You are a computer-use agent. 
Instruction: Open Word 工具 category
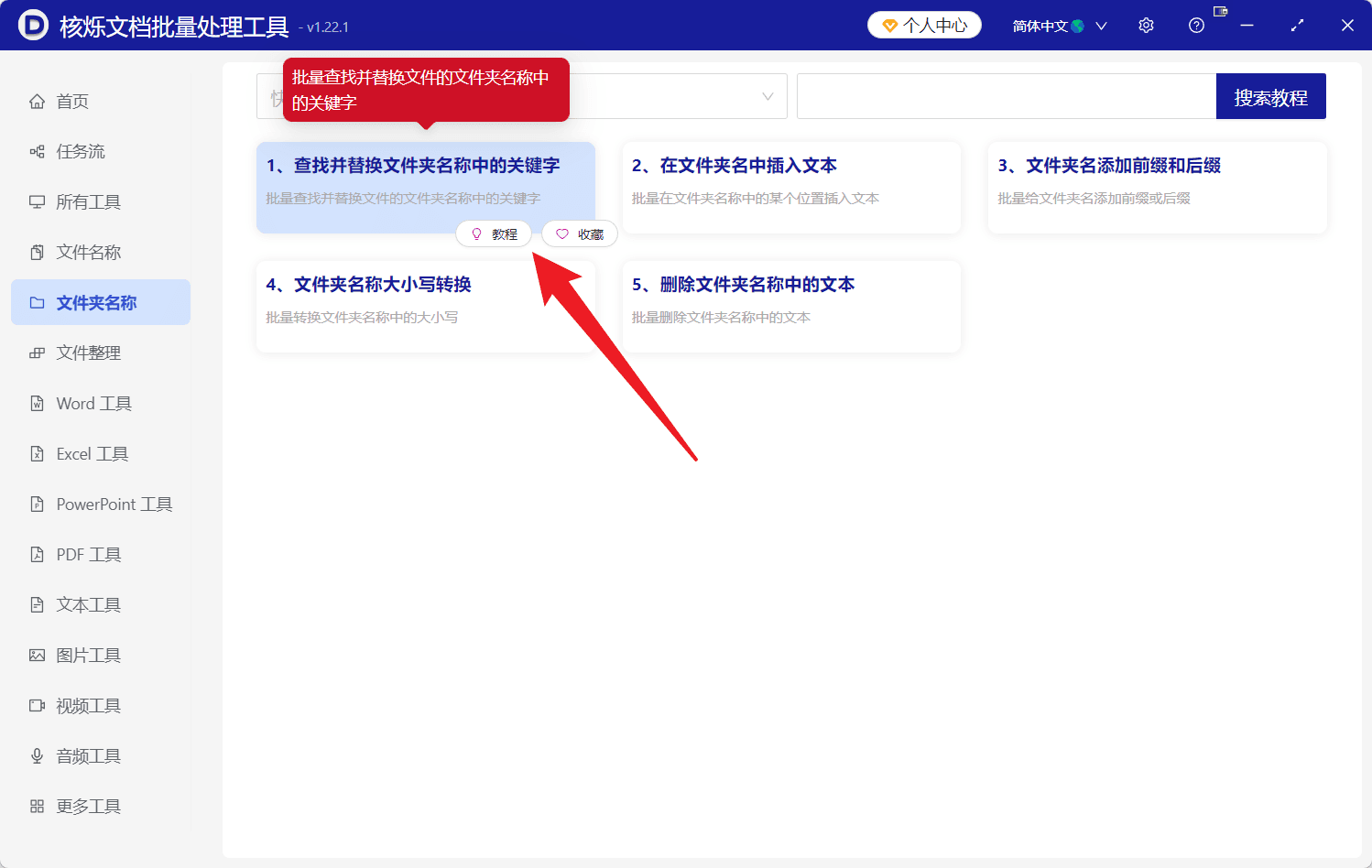coord(101,404)
